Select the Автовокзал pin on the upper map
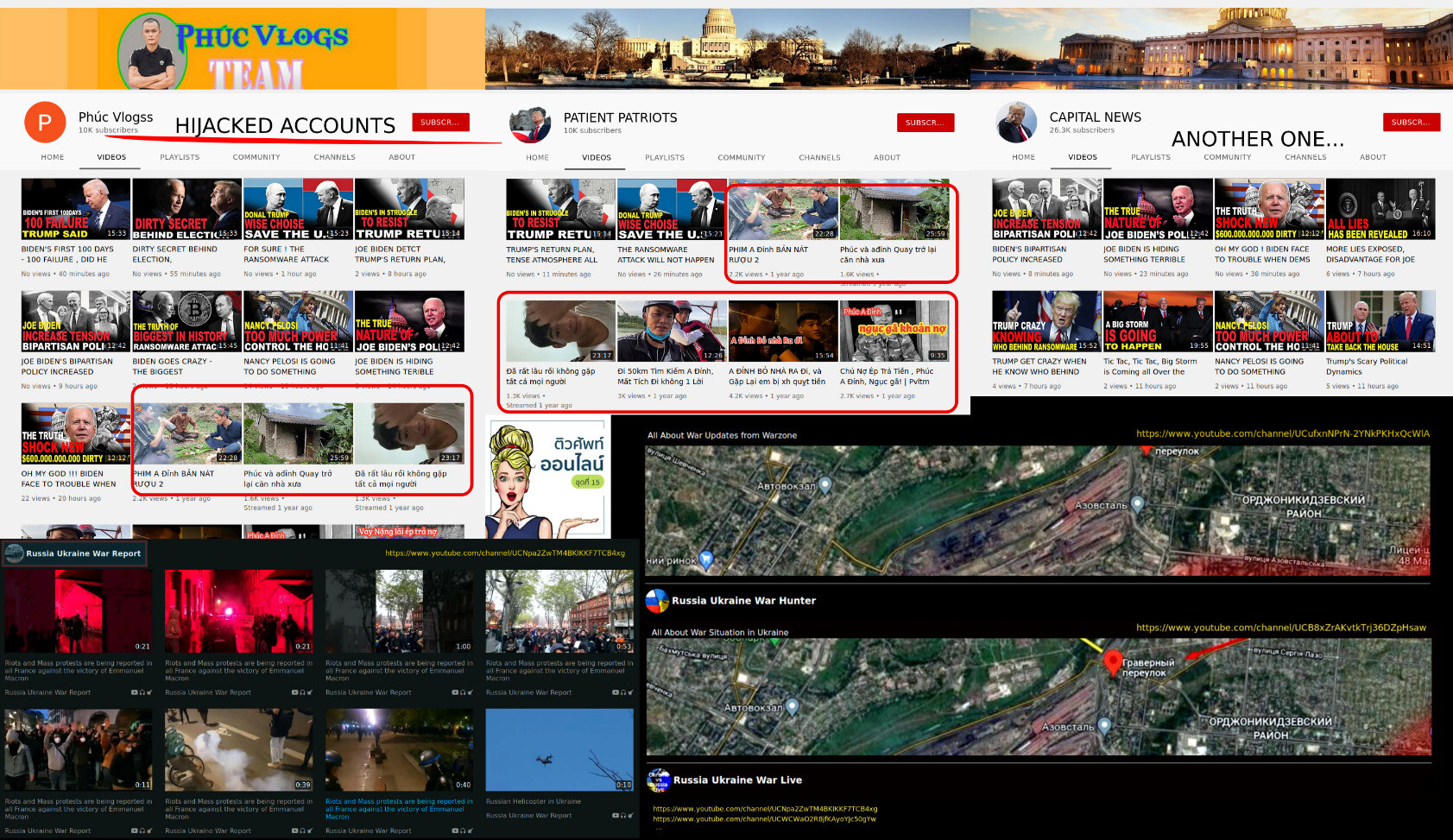This screenshot has height=840, width=1453. (x=825, y=486)
